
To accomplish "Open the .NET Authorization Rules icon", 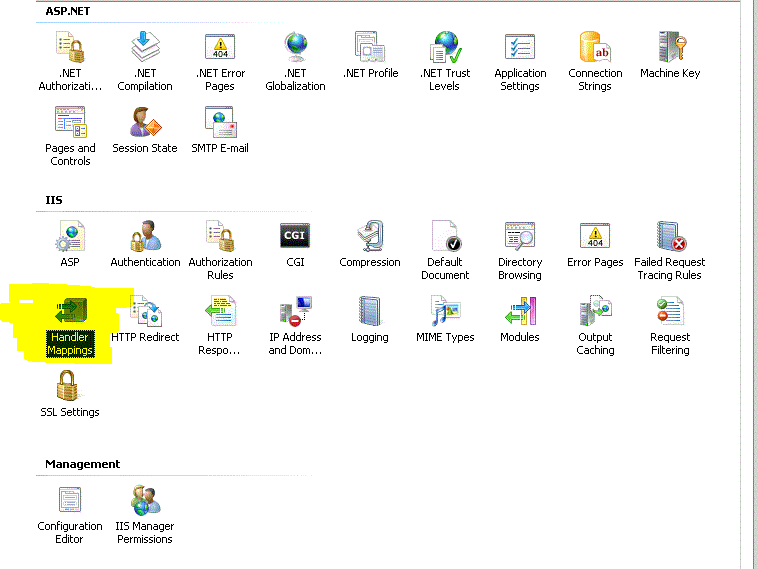I will [70, 47].
